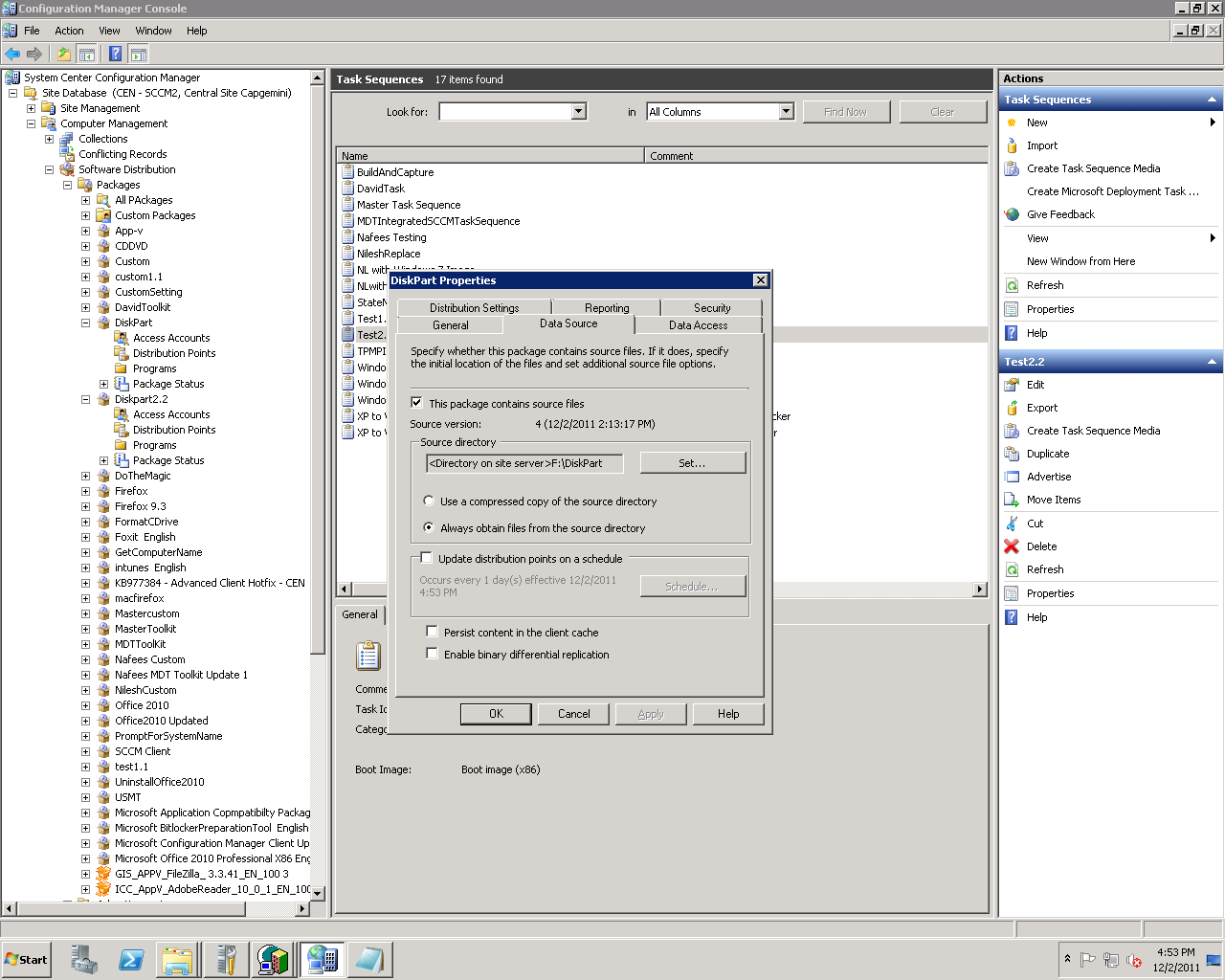Click the action center flag tray icon

tap(1088, 960)
